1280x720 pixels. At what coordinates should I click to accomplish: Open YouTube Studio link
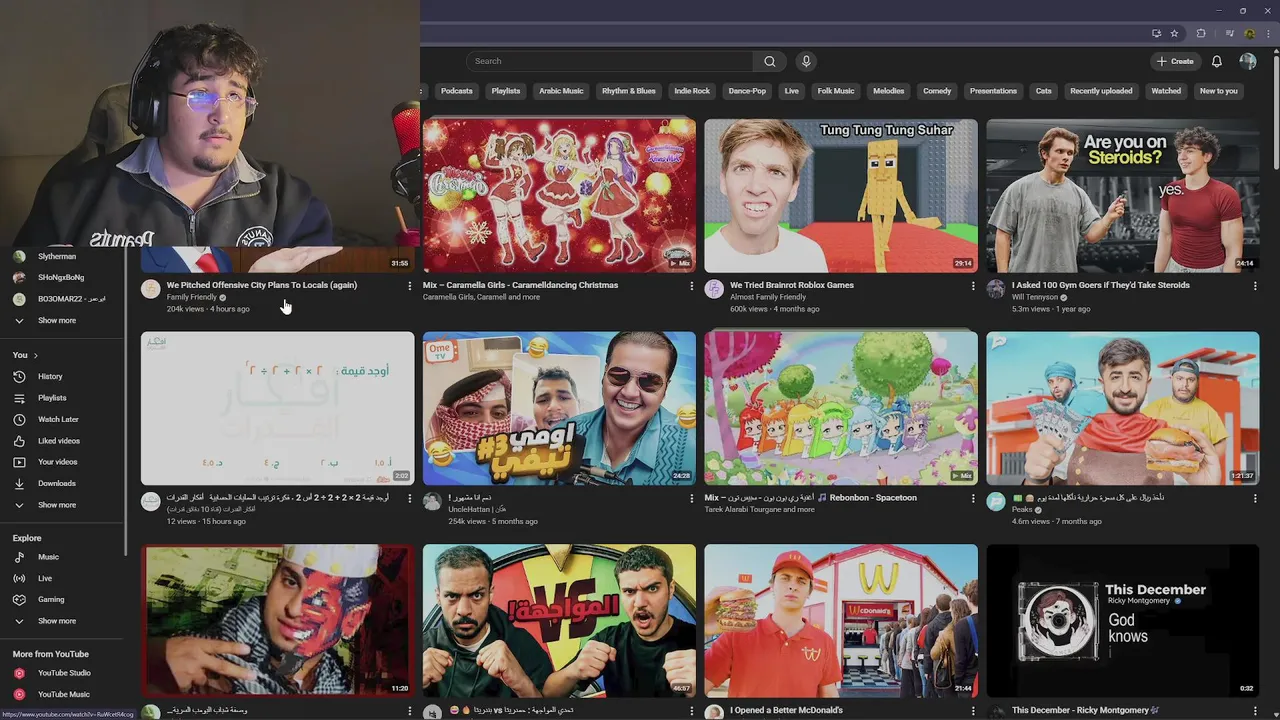(63, 673)
